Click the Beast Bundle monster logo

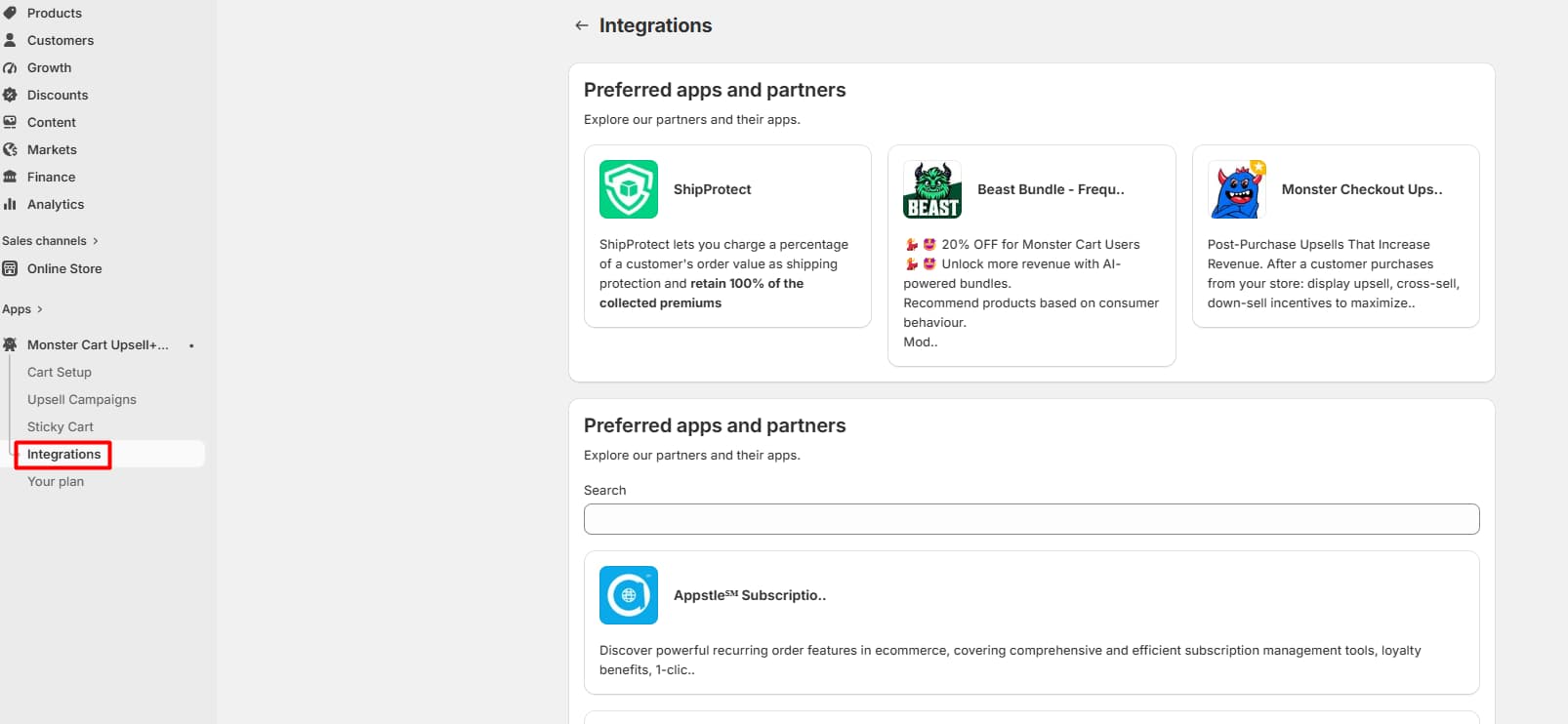[932, 189]
